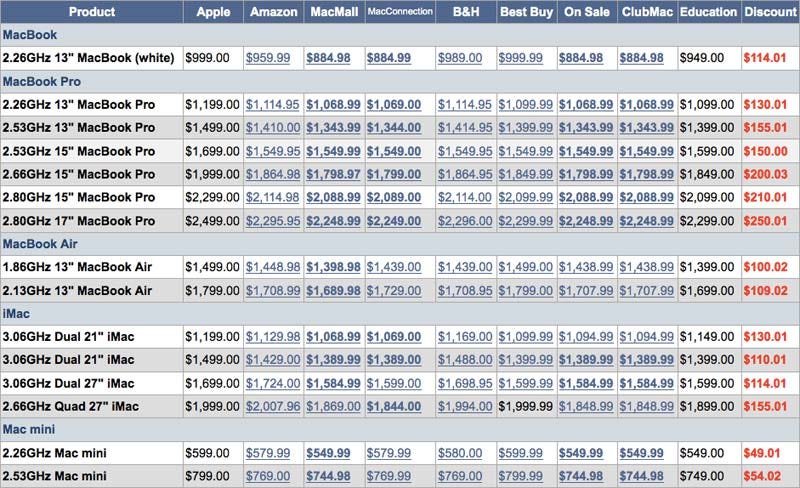
Task: Open Amazon's $1,724.00 27" iMac link
Action: pos(273,383)
